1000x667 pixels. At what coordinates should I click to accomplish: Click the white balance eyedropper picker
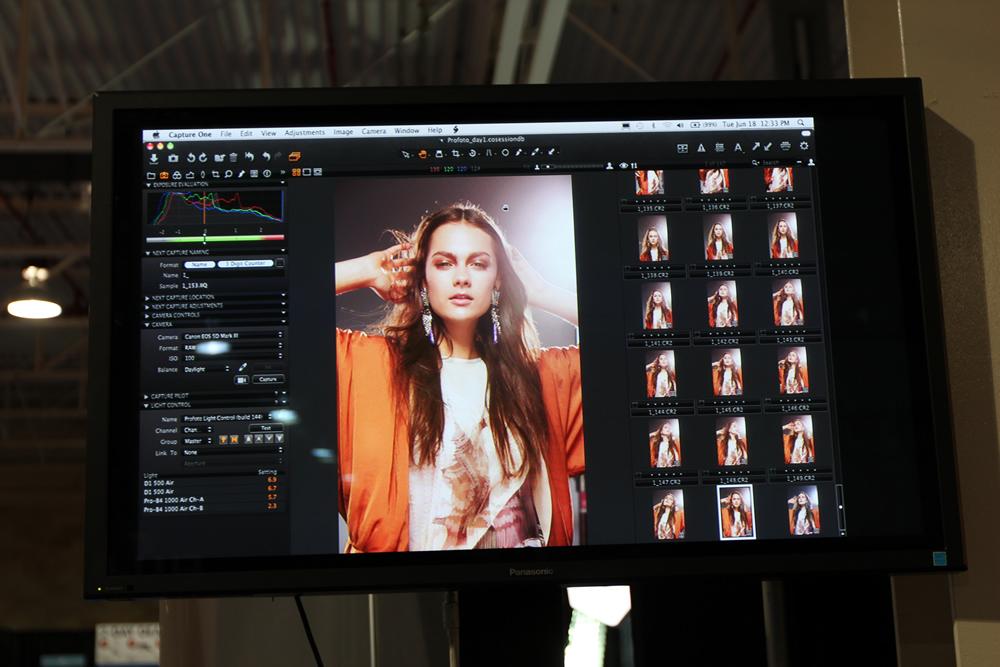pyautogui.click(x=242, y=368)
